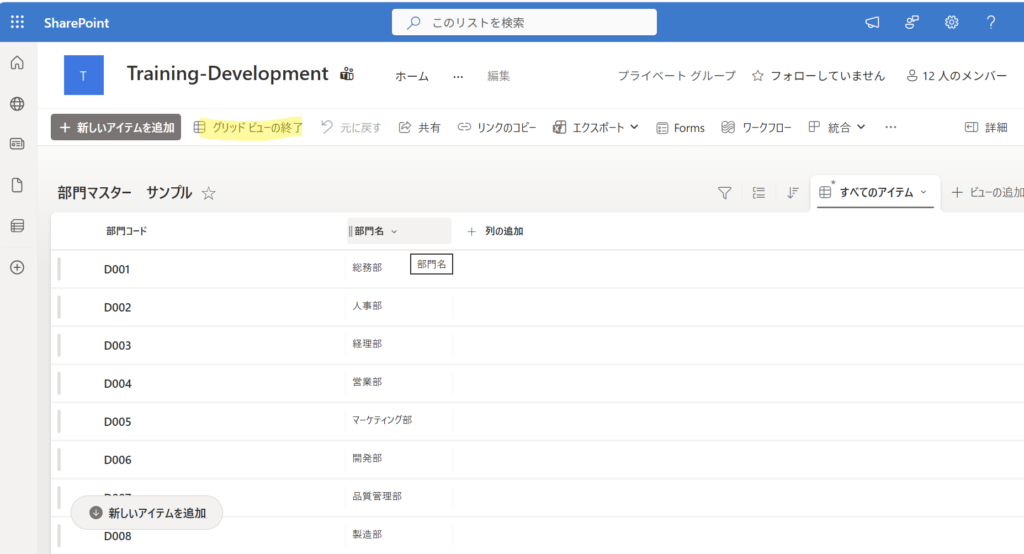This screenshot has width=1024, height=554.
Task: Click the group-by list icon
Action: click(758, 193)
